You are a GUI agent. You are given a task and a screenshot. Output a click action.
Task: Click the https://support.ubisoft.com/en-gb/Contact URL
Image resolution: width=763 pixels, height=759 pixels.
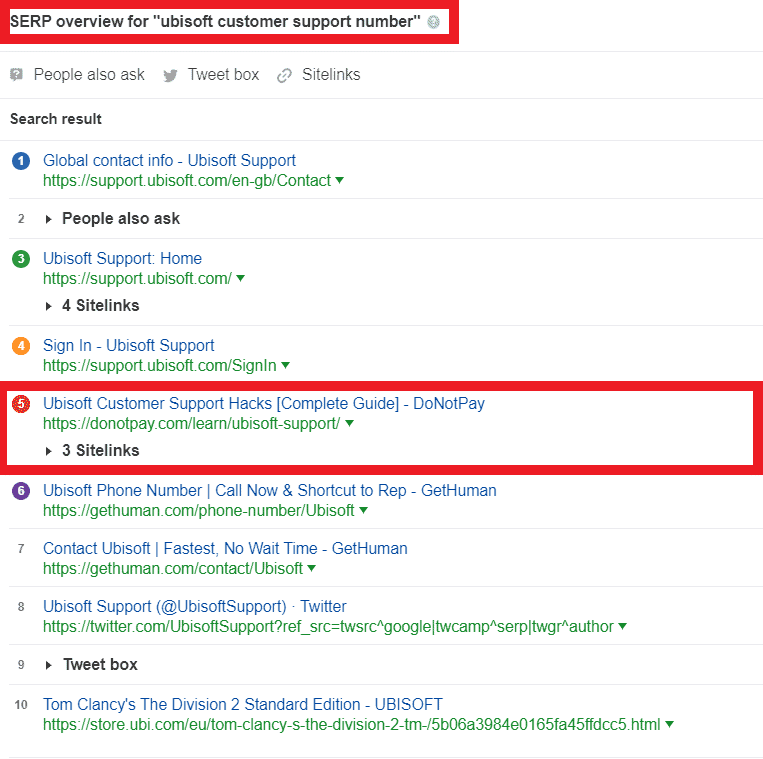click(x=187, y=181)
